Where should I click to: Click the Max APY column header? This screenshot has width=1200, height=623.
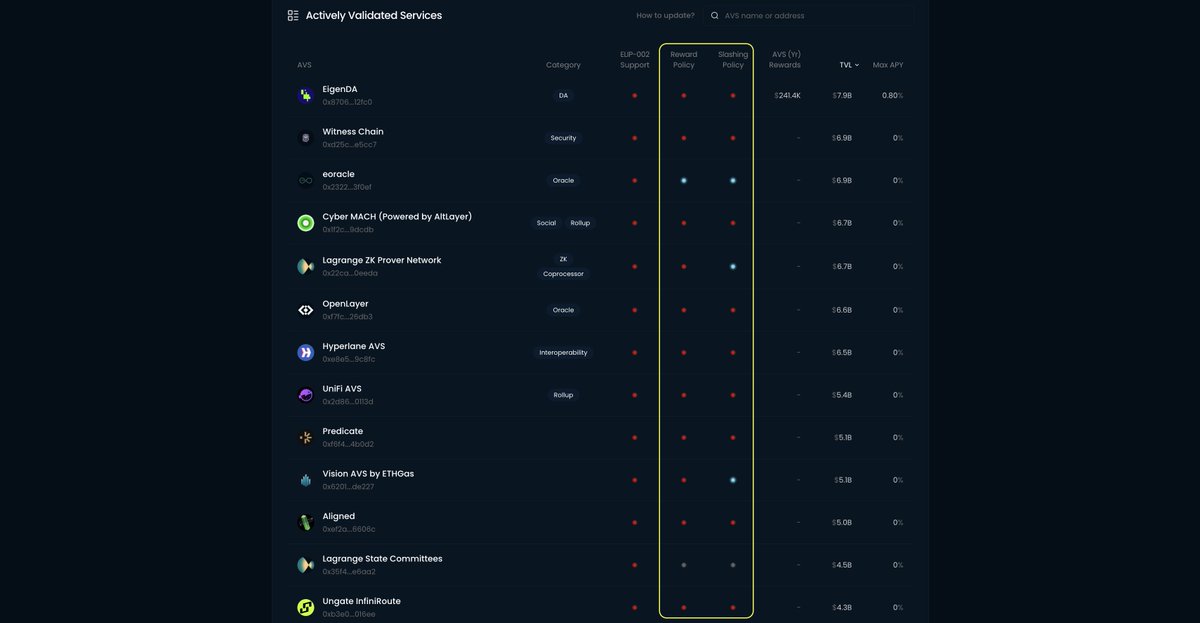click(888, 65)
